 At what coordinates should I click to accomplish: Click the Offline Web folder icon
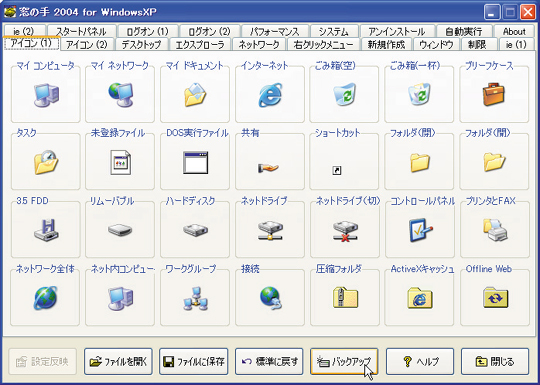click(495, 298)
